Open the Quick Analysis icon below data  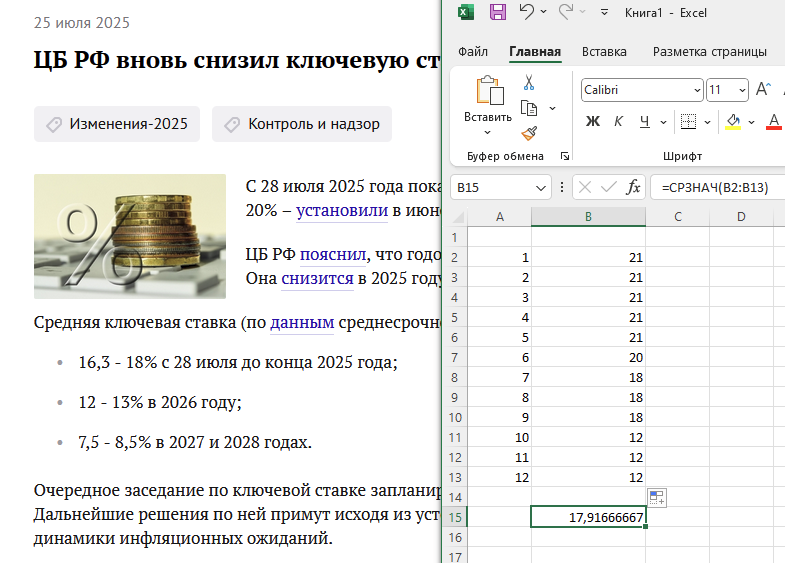coord(656,498)
